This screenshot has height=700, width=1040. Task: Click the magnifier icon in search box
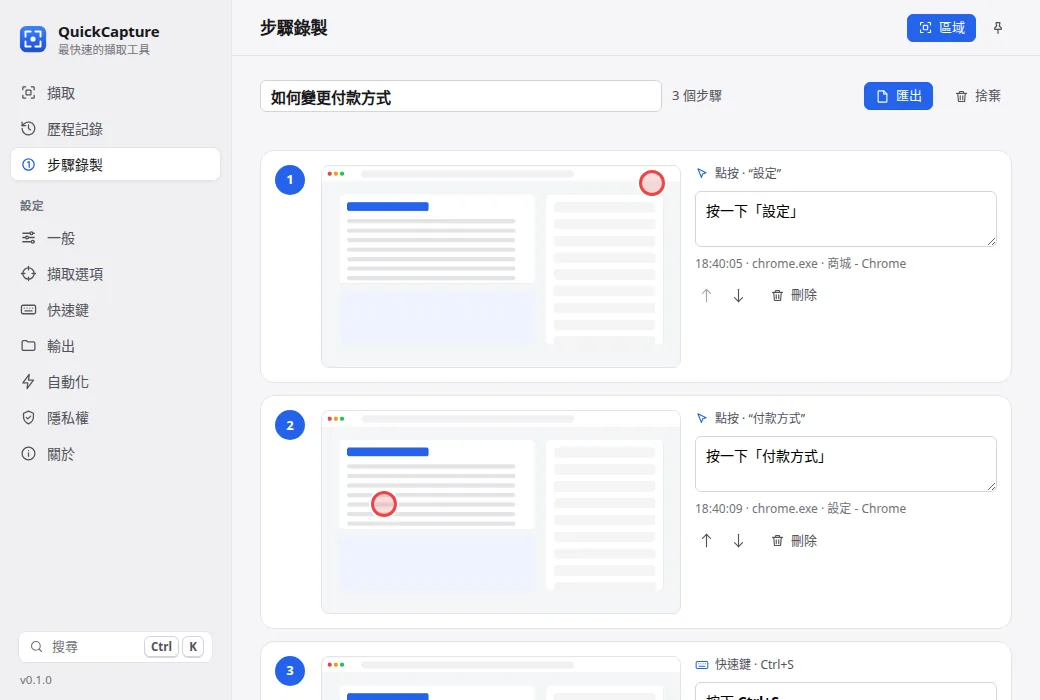37,646
